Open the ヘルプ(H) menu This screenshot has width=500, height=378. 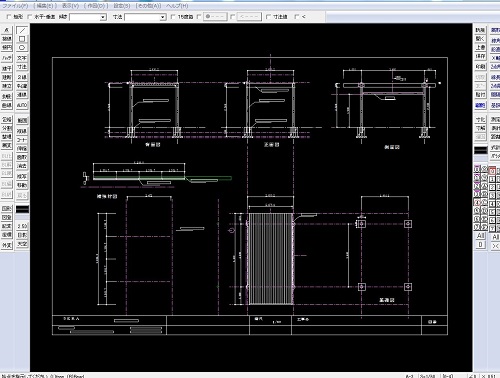coord(177,6)
